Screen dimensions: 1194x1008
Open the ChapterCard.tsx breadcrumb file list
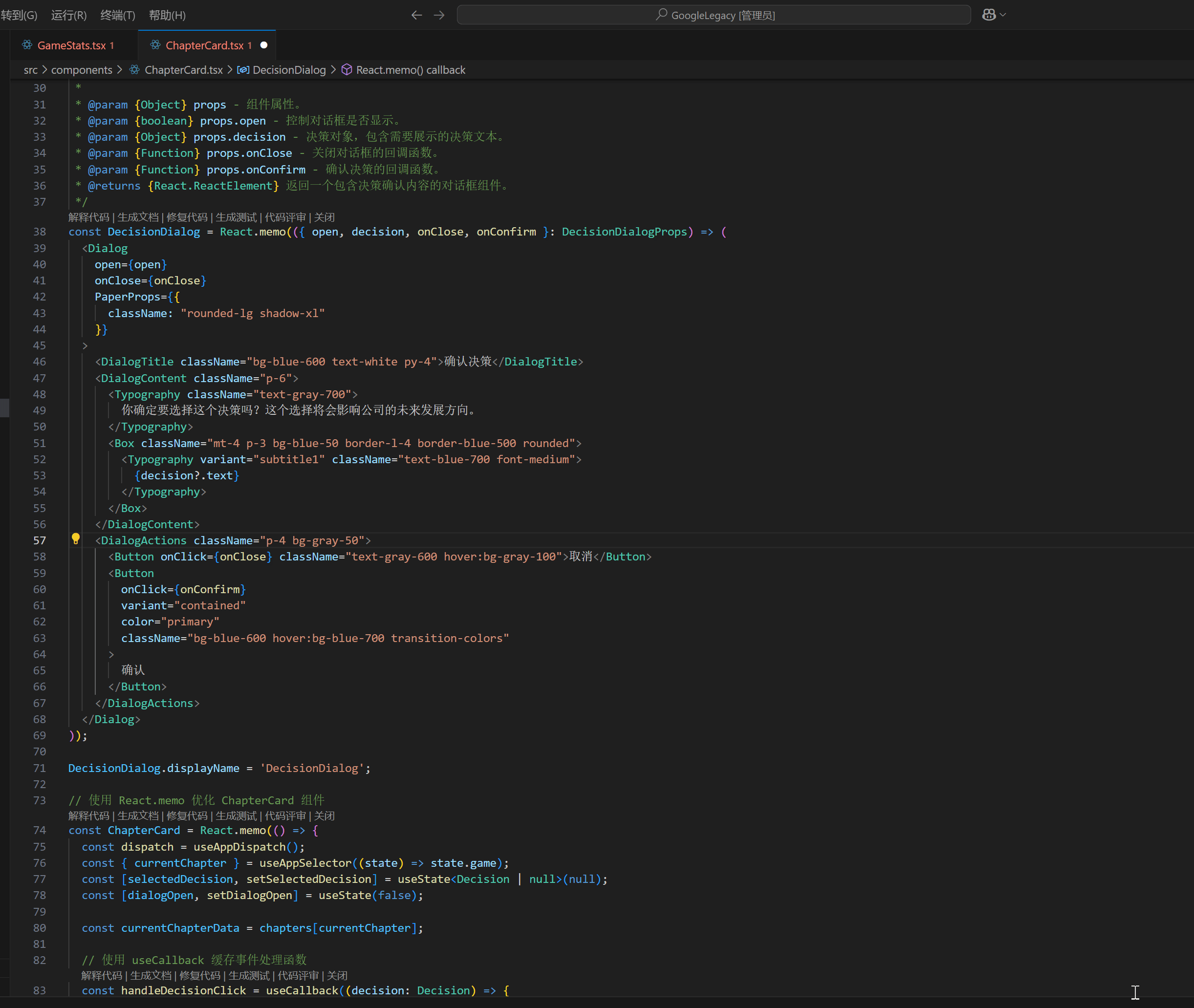coord(183,70)
